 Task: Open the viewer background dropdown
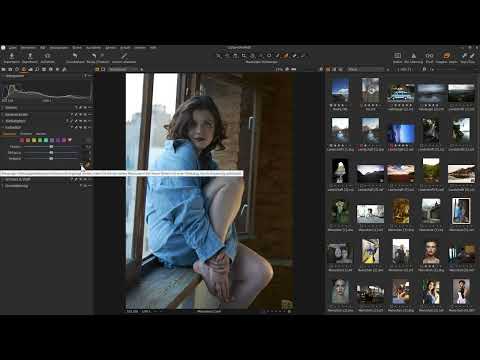click(124, 69)
